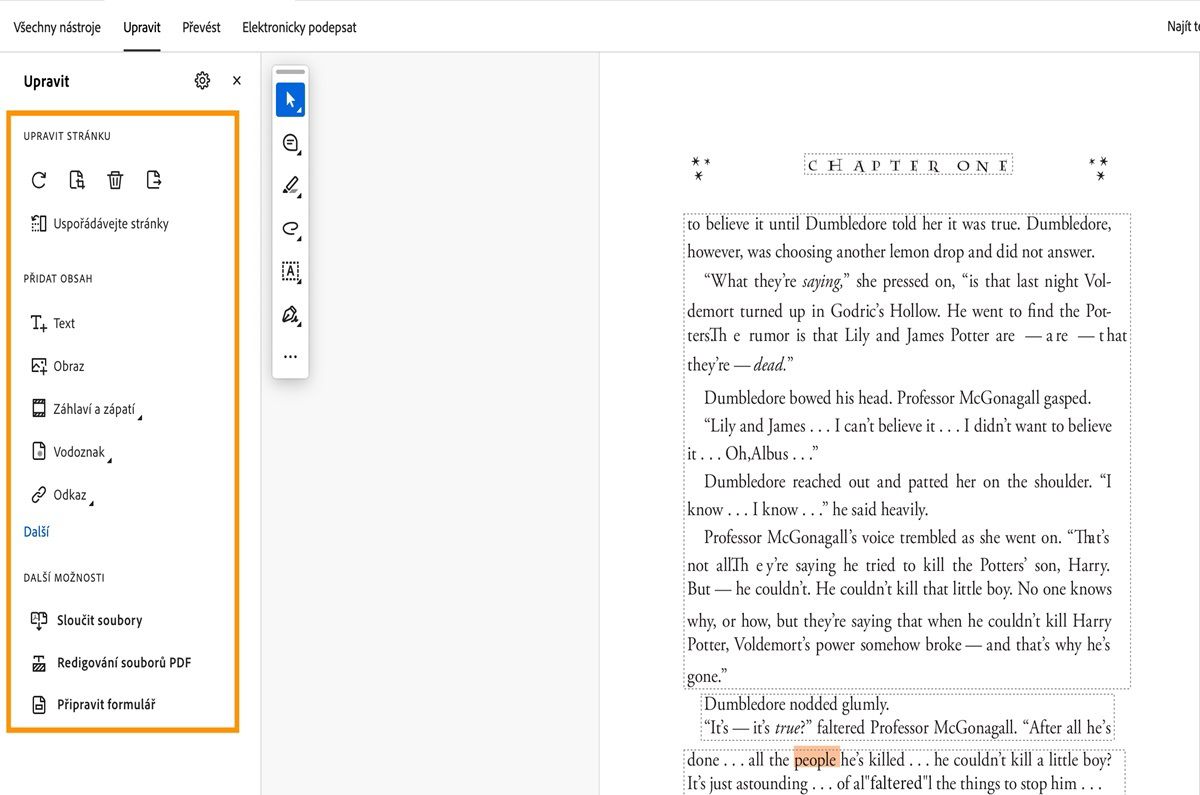Expand Odkaz options
Viewport: 1200px width, 795px height.
click(x=61, y=495)
